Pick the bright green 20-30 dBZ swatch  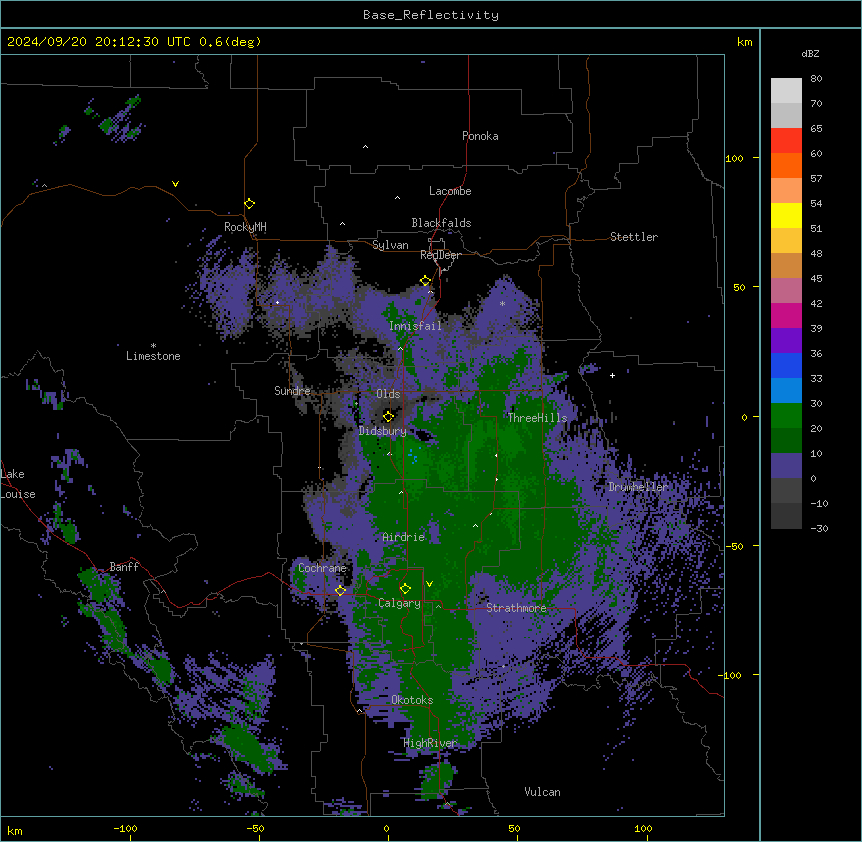click(786, 416)
